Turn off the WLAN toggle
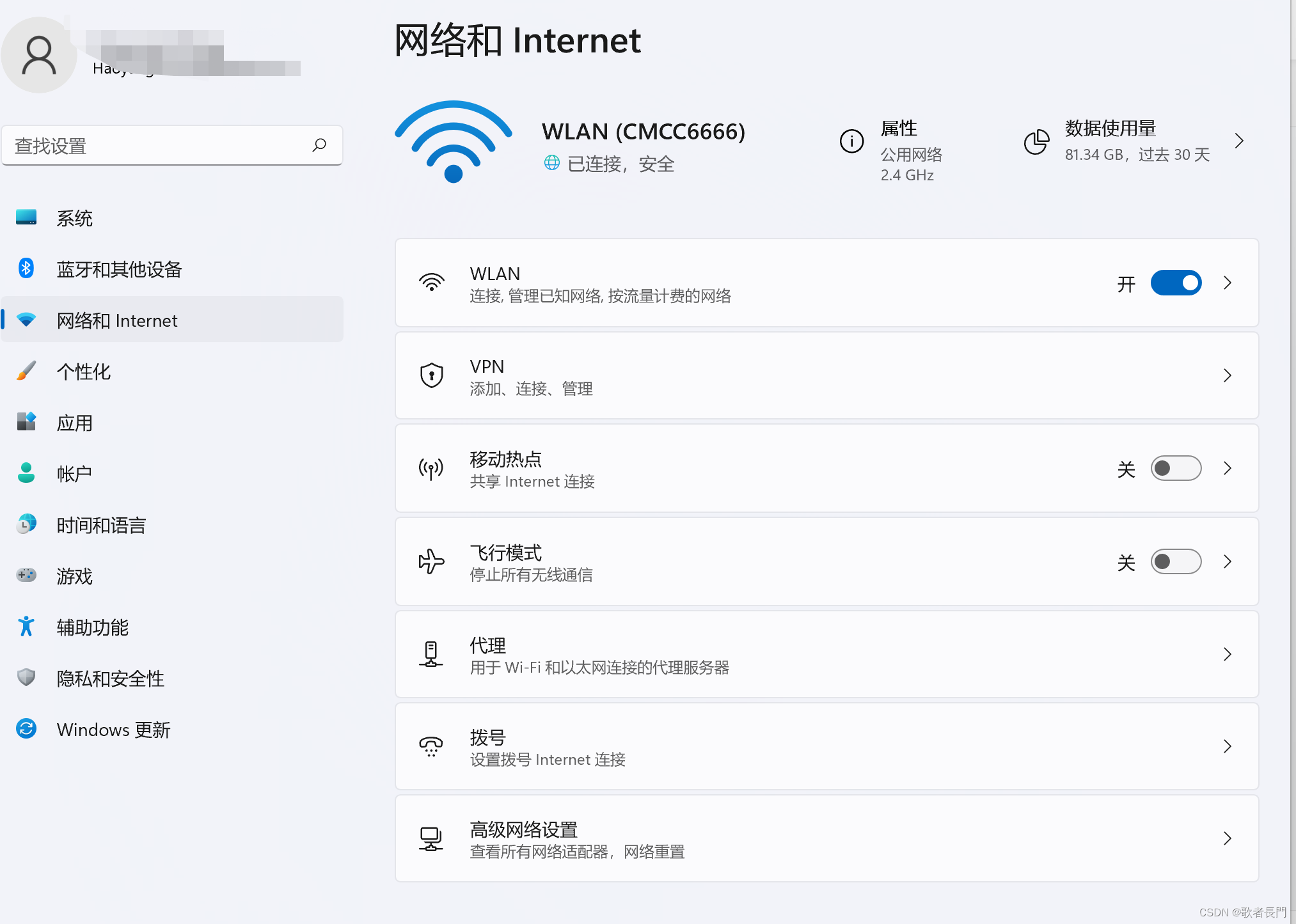 coord(1176,283)
